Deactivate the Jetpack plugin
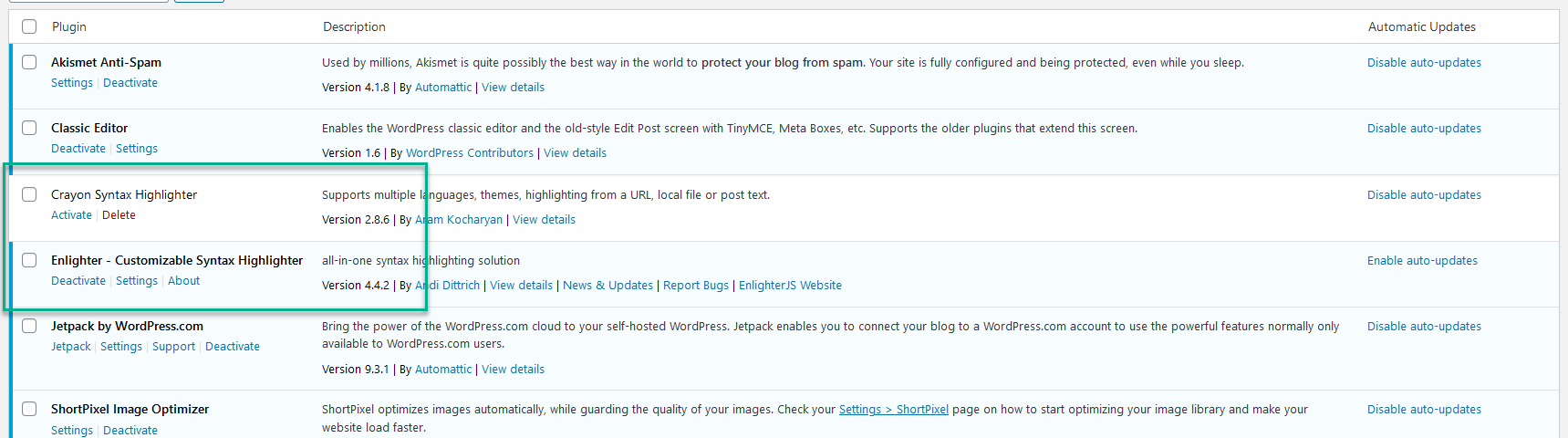The width and height of the screenshot is (1568, 438). (233, 347)
